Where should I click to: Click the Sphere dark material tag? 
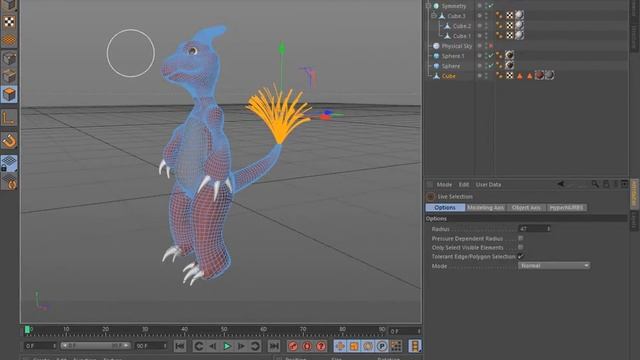(x=509, y=65)
